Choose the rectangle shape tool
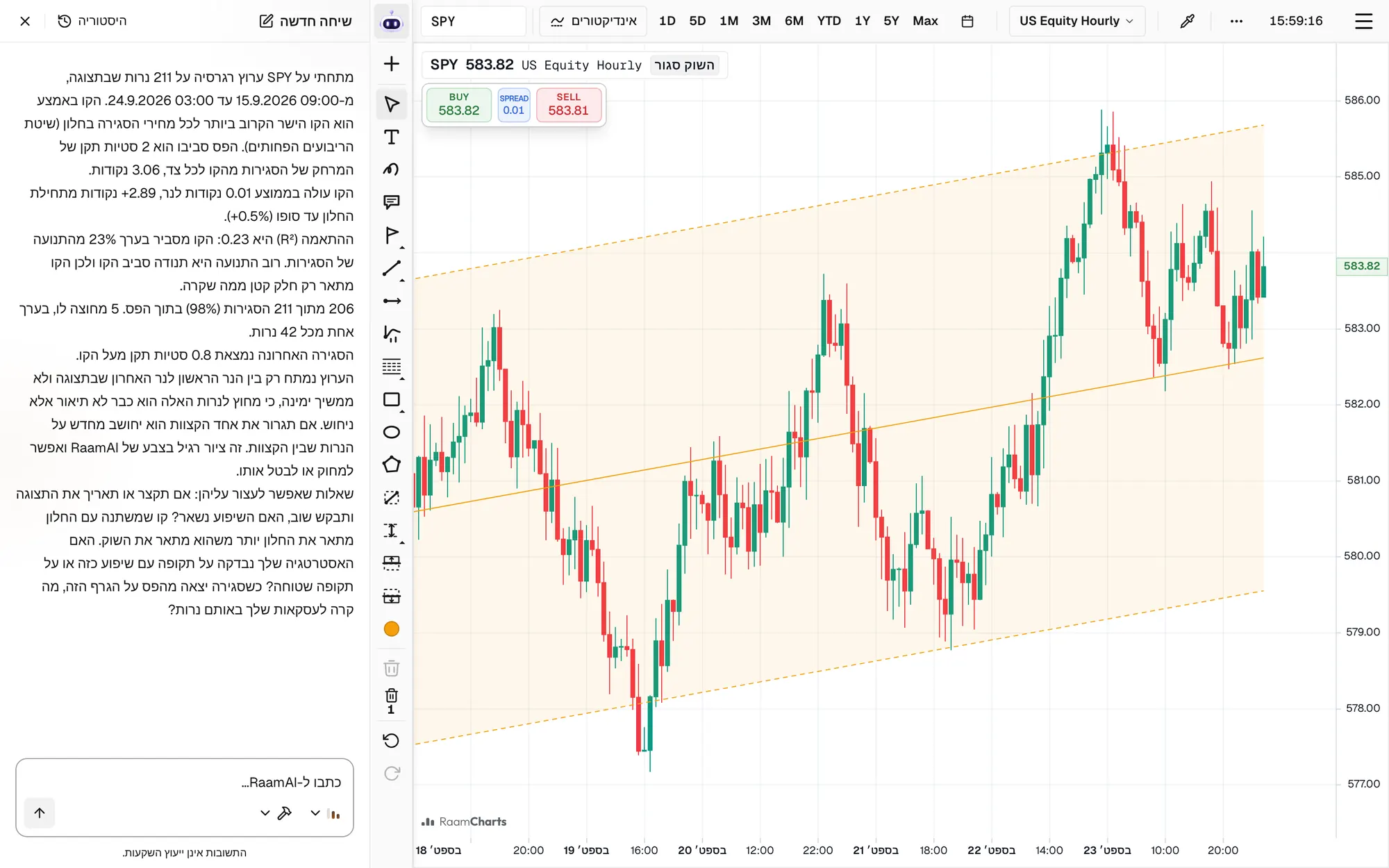Screen dimensions: 1389x868 [x=392, y=399]
